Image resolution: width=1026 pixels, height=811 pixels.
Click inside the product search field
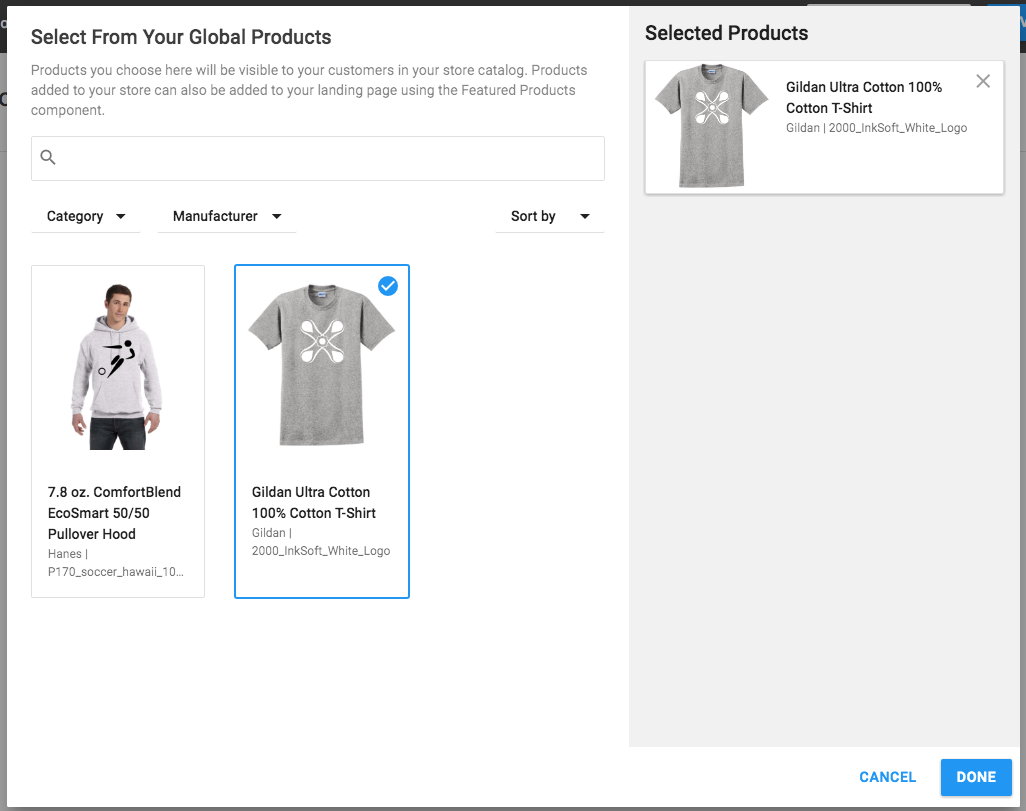[x=317, y=158]
